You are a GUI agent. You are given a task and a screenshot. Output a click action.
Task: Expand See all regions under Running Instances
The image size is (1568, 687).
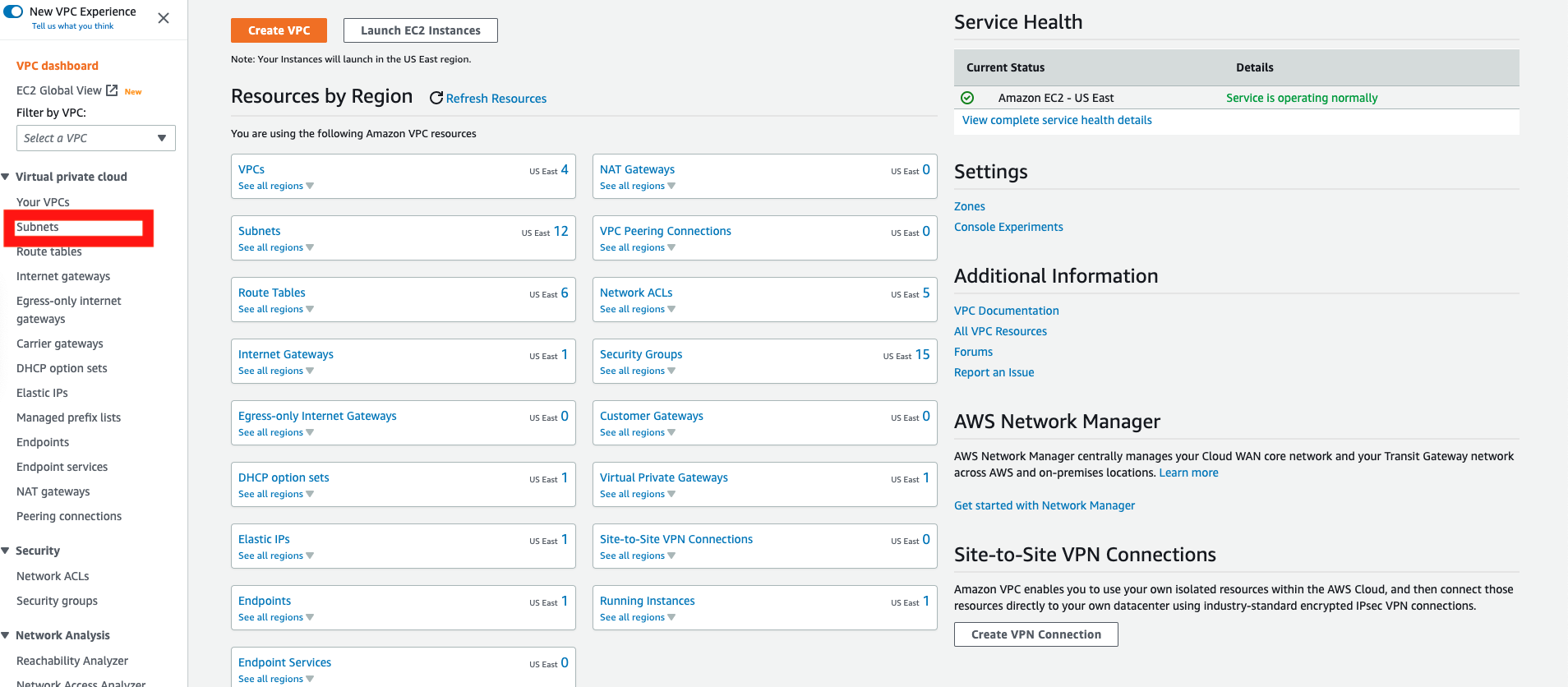click(x=638, y=618)
